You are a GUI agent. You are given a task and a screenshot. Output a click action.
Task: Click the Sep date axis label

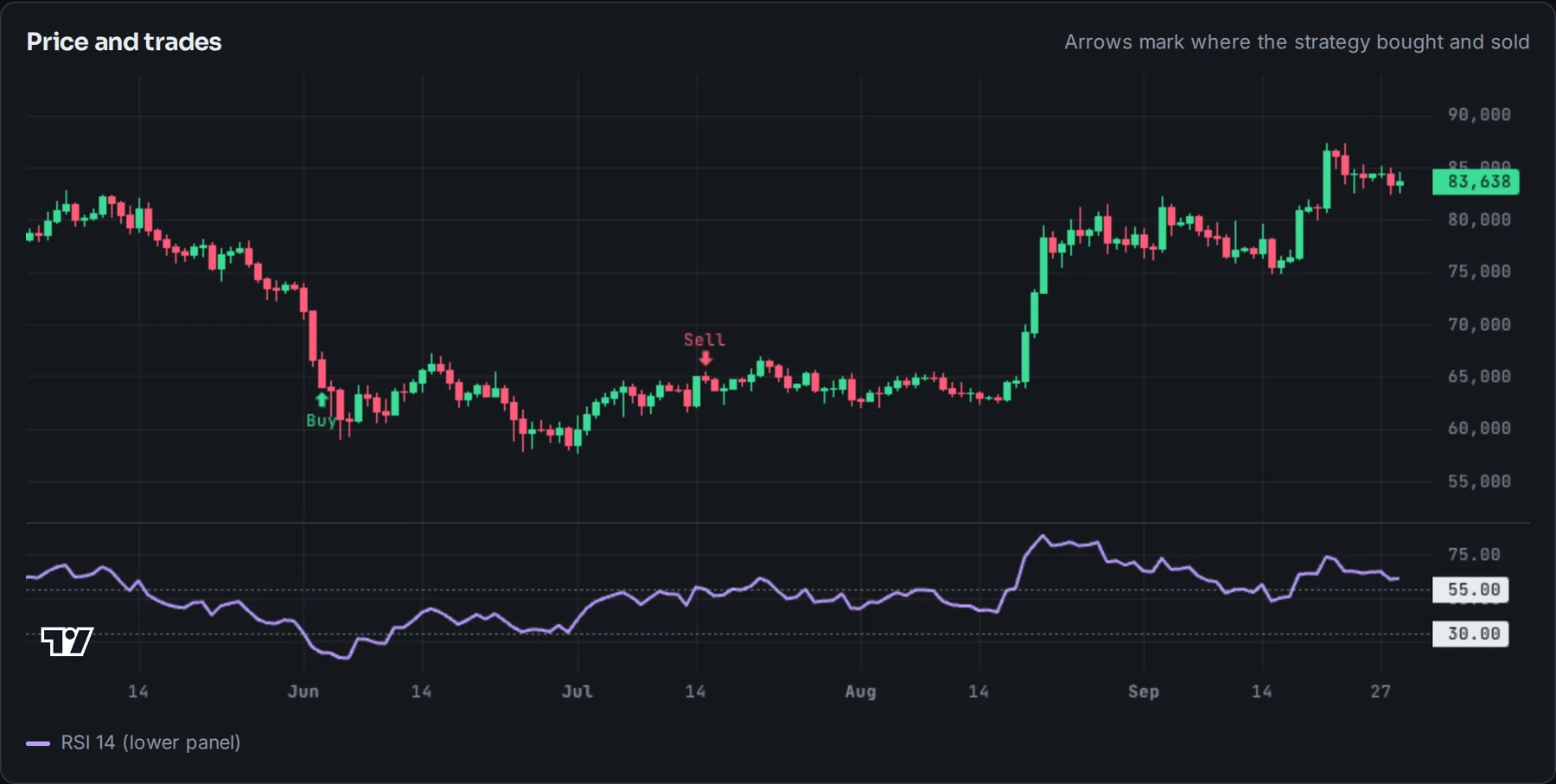pos(1143,692)
